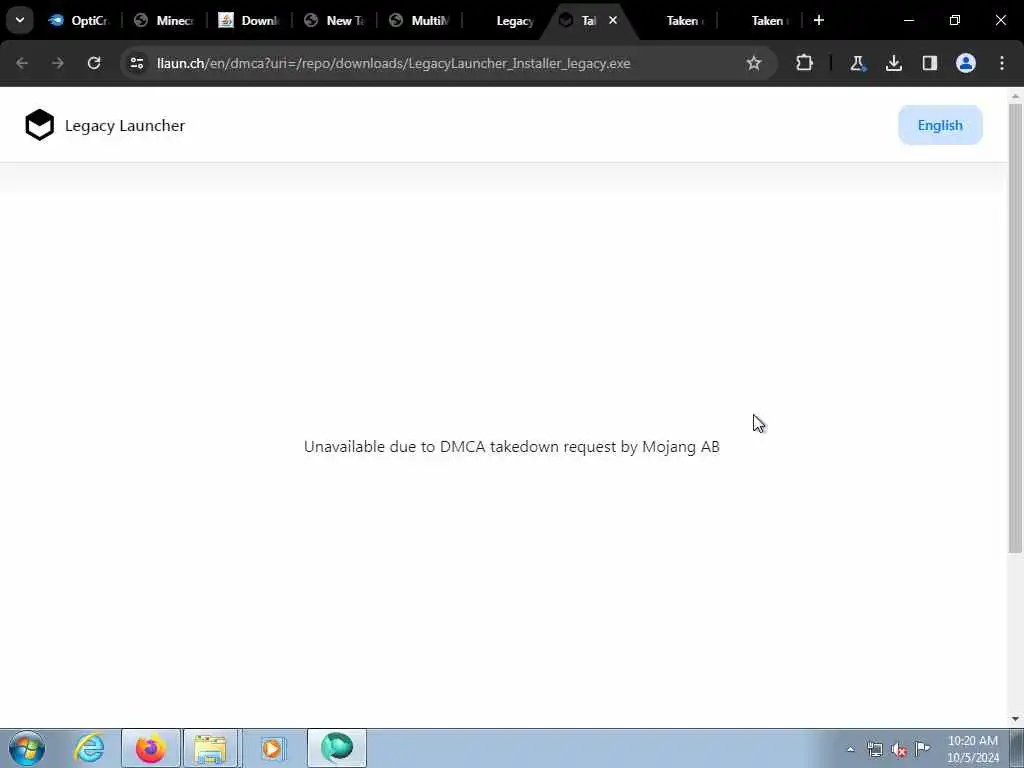Screen dimensions: 1024x768
Task: Switch to the New Ta browser tab
Action: pyautogui.click(x=334, y=20)
